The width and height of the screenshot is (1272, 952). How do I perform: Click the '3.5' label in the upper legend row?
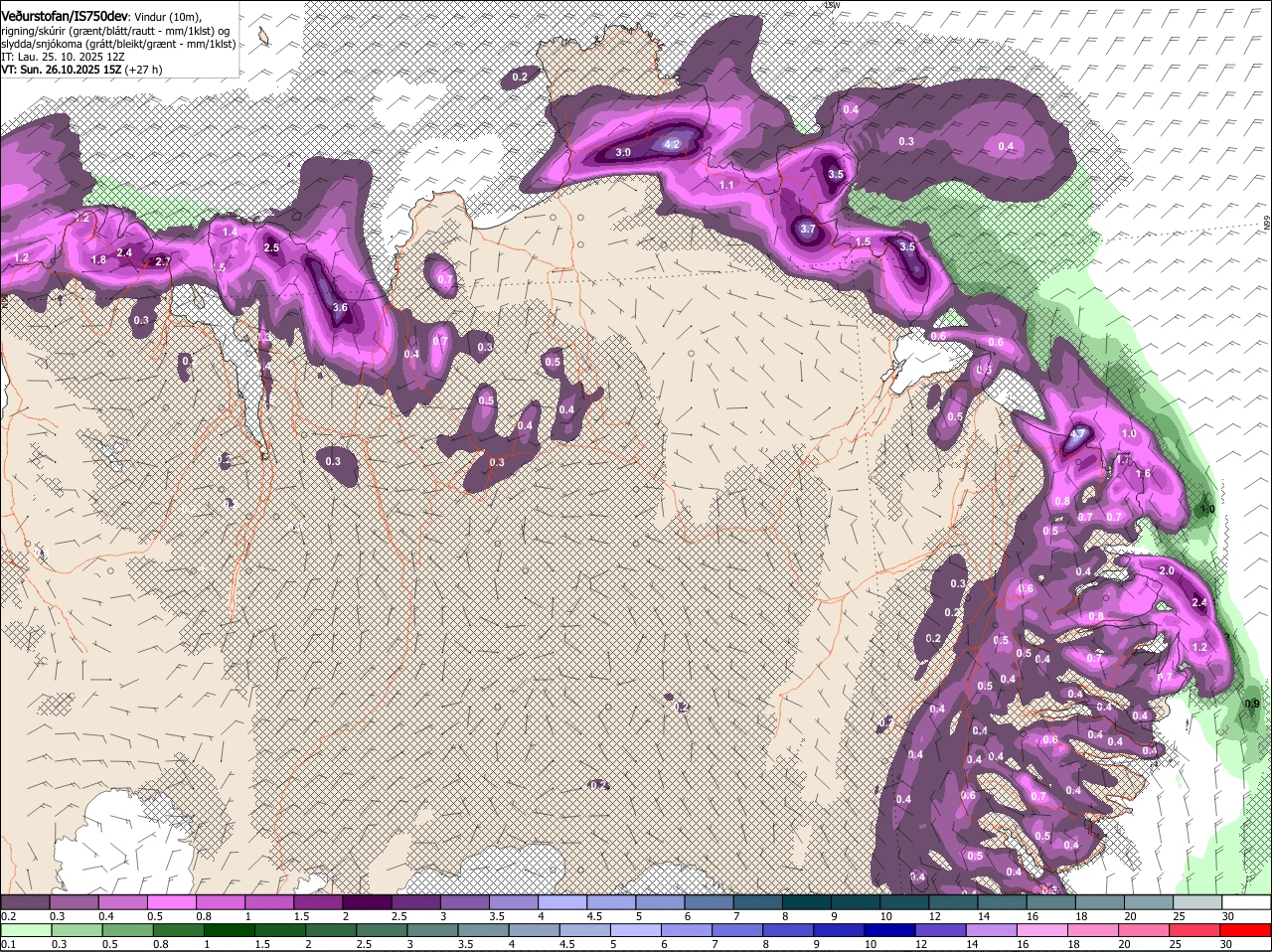[x=497, y=916]
